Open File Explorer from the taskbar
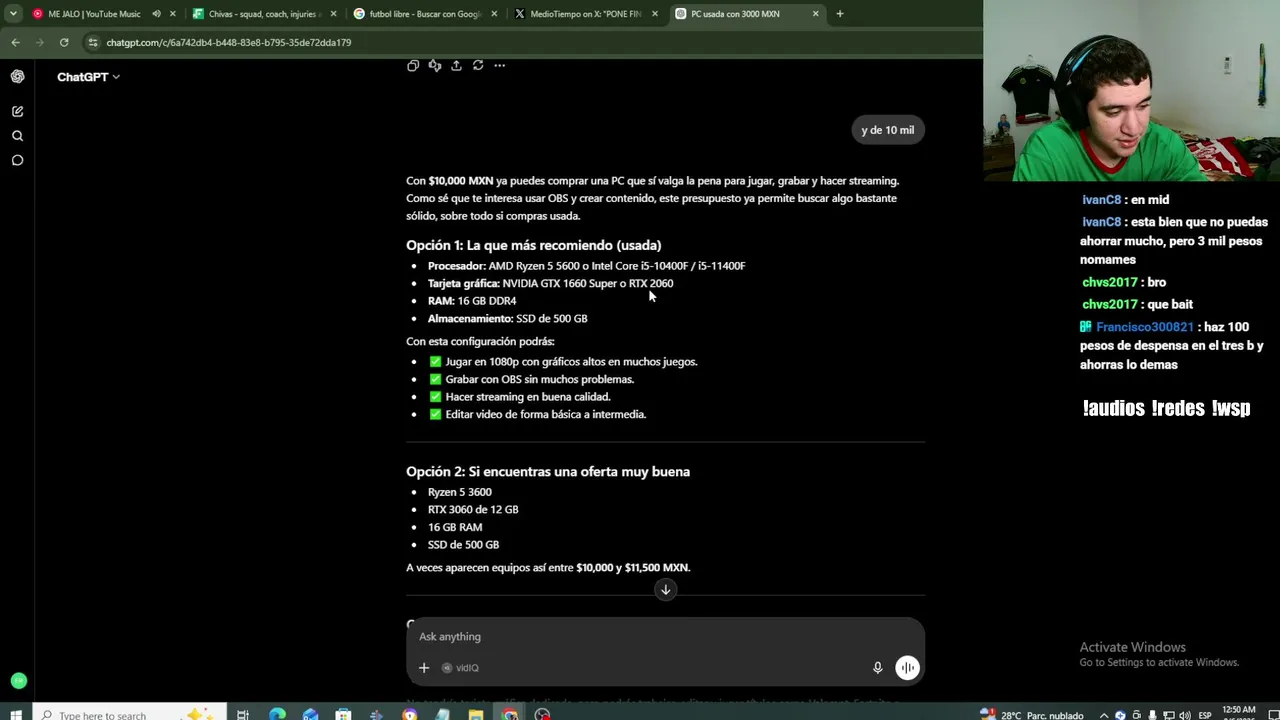 (x=476, y=714)
